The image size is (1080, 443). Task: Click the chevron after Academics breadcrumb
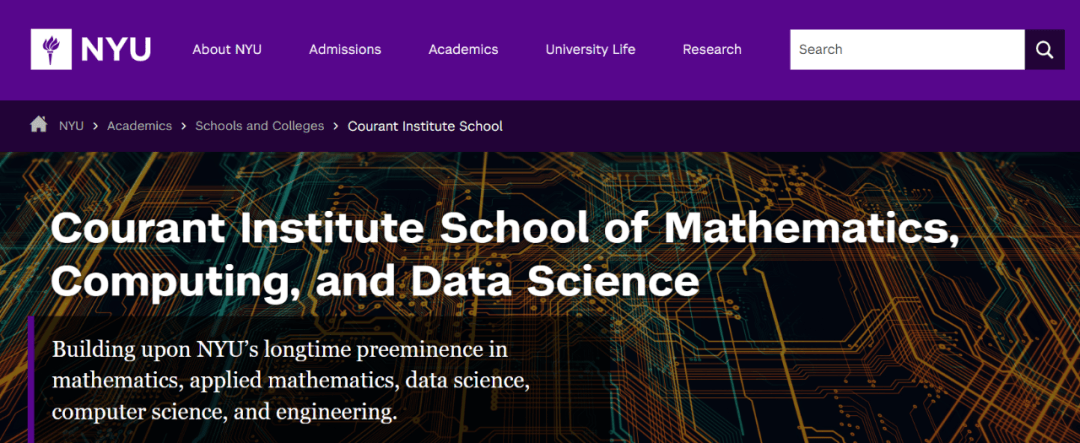[x=184, y=126]
